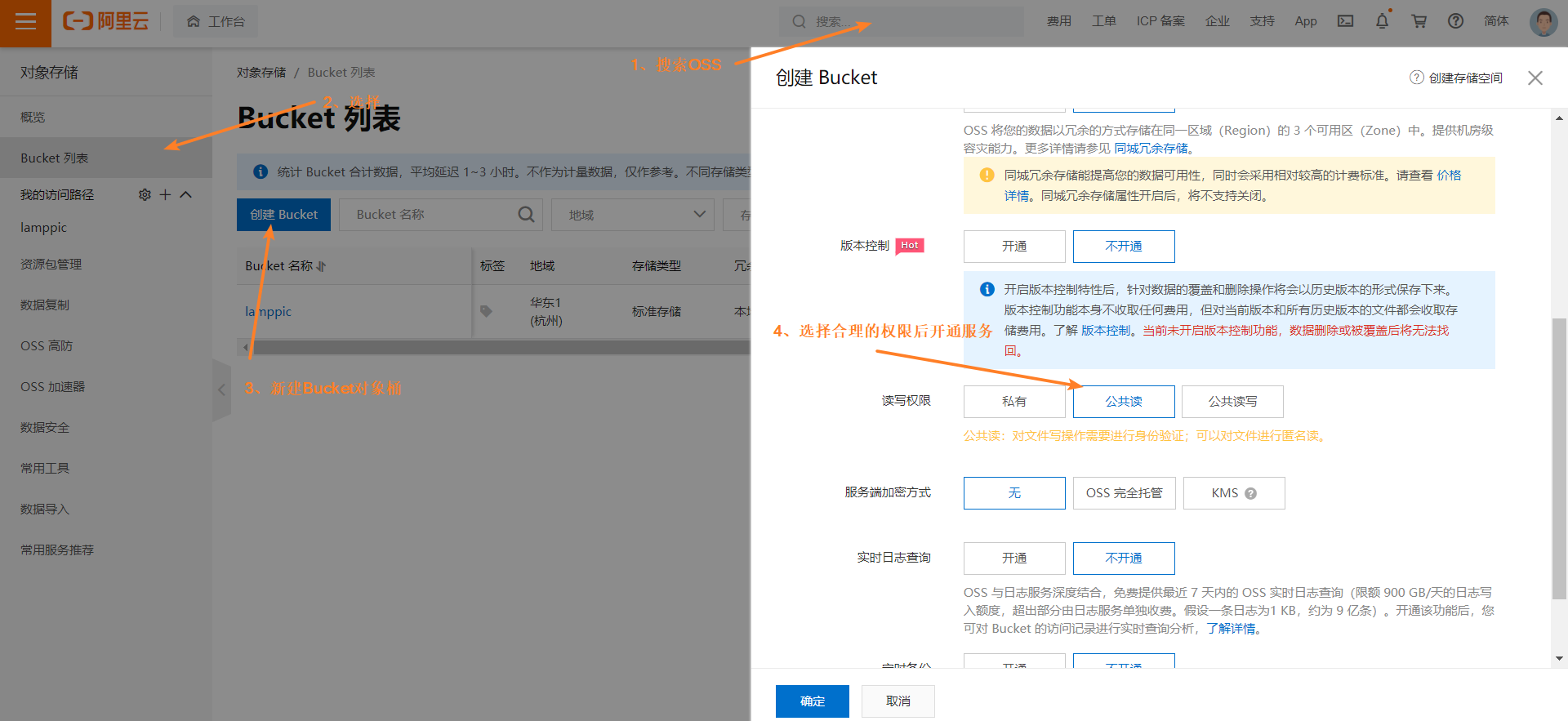
Task: Open the help question mark icon
Action: point(1455,21)
